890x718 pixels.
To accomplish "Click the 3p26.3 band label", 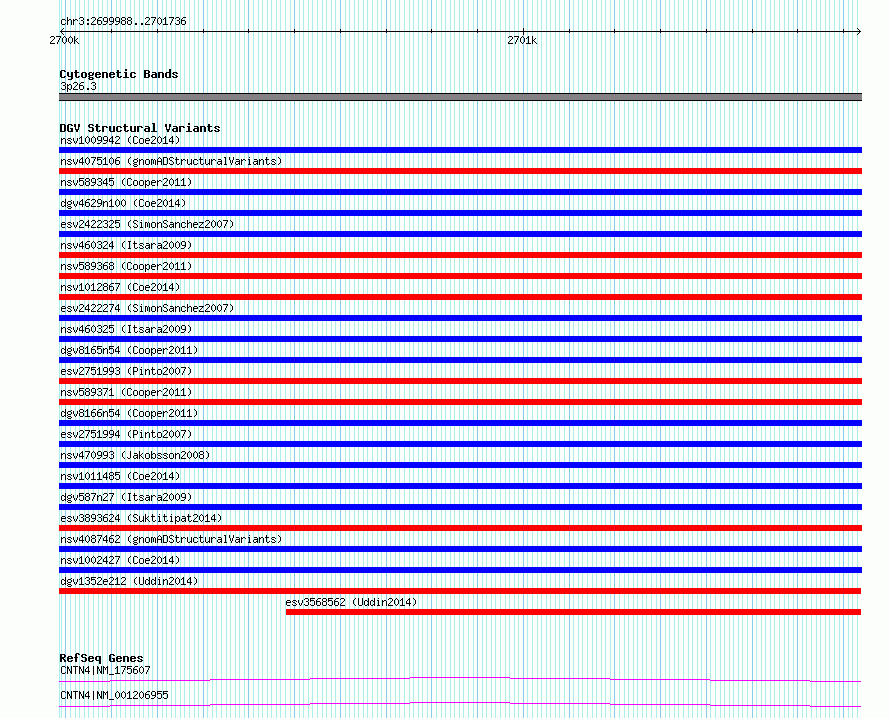I will (78, 86).
